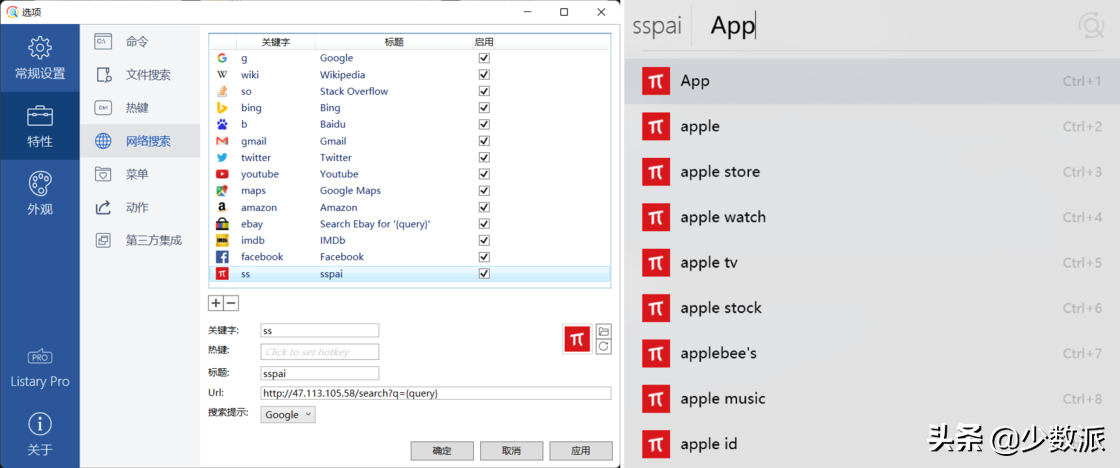Click the Youtube row icon
Screen dimensions: 1120x468
click(222, 174)
